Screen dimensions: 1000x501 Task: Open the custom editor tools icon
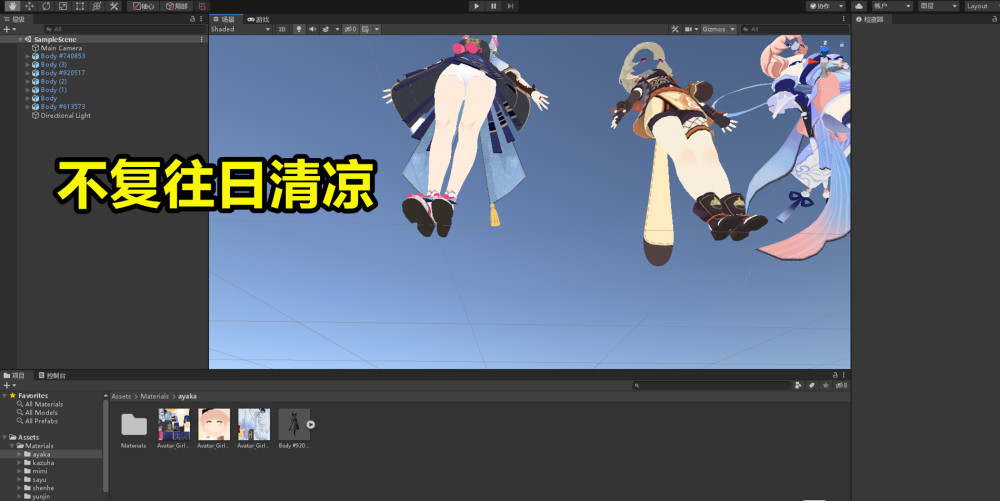click(114, 6)
